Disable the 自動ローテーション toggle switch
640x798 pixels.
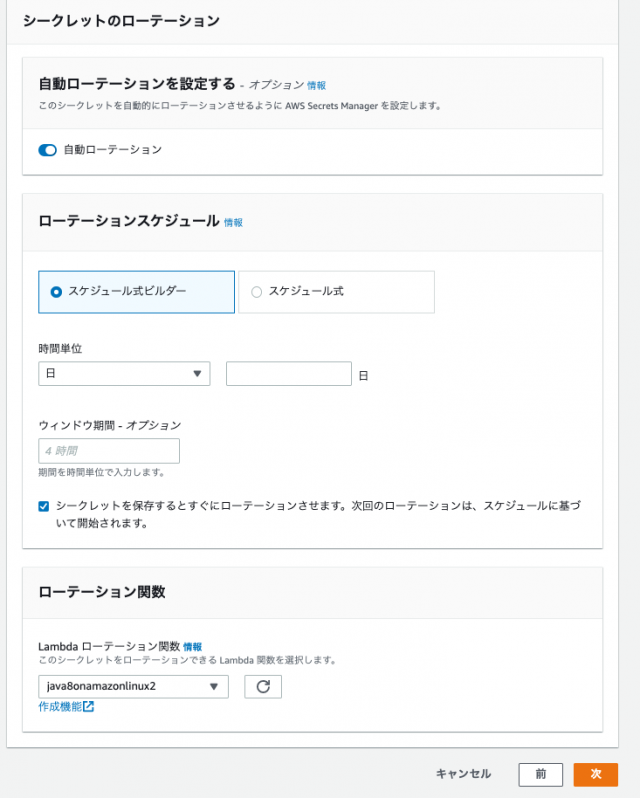tap(47, 150)
